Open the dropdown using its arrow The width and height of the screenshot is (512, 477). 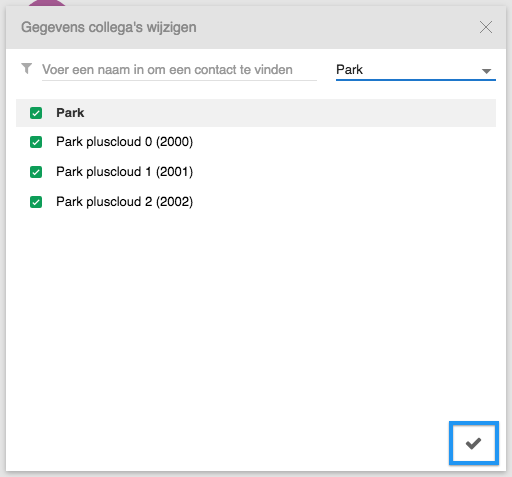pyautogui.click(x=486, y=71)
